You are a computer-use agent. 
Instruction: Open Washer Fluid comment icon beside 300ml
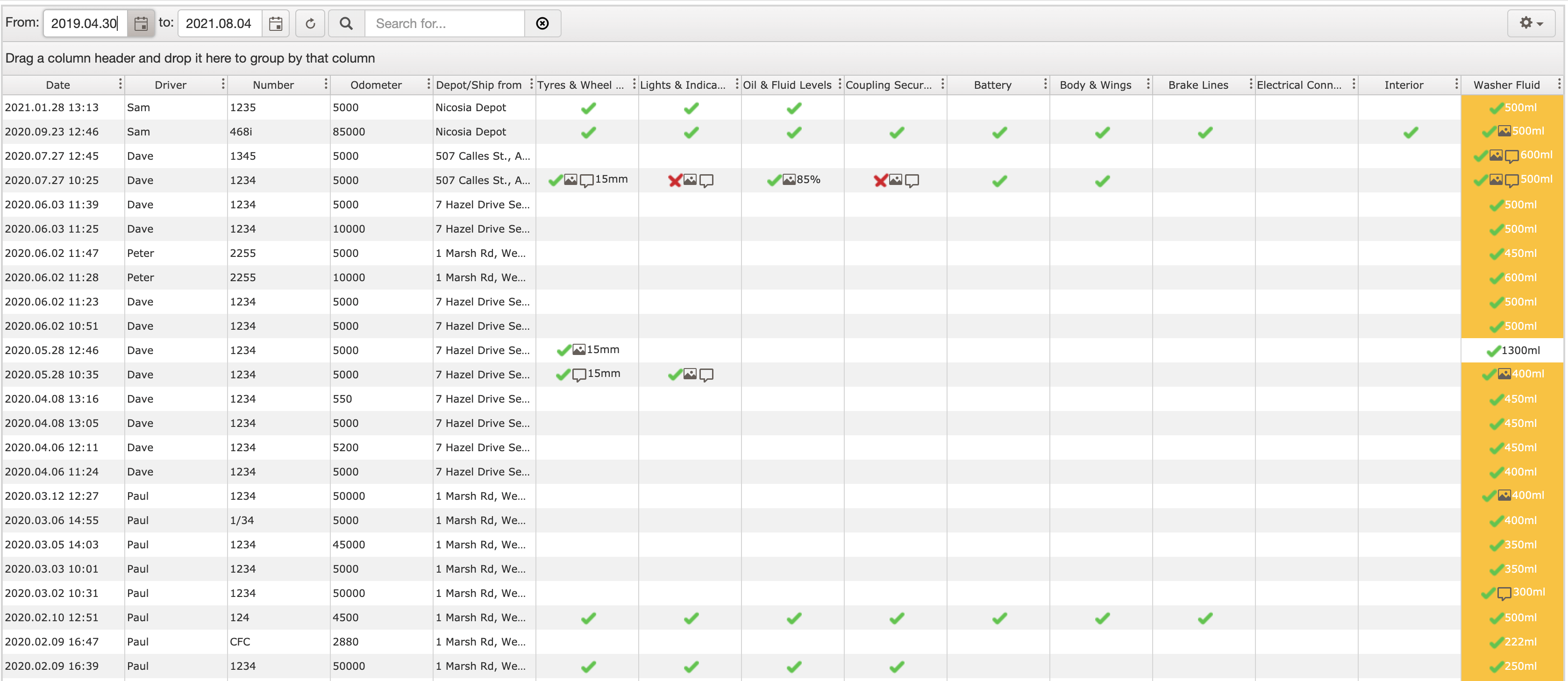(1504, 593)
